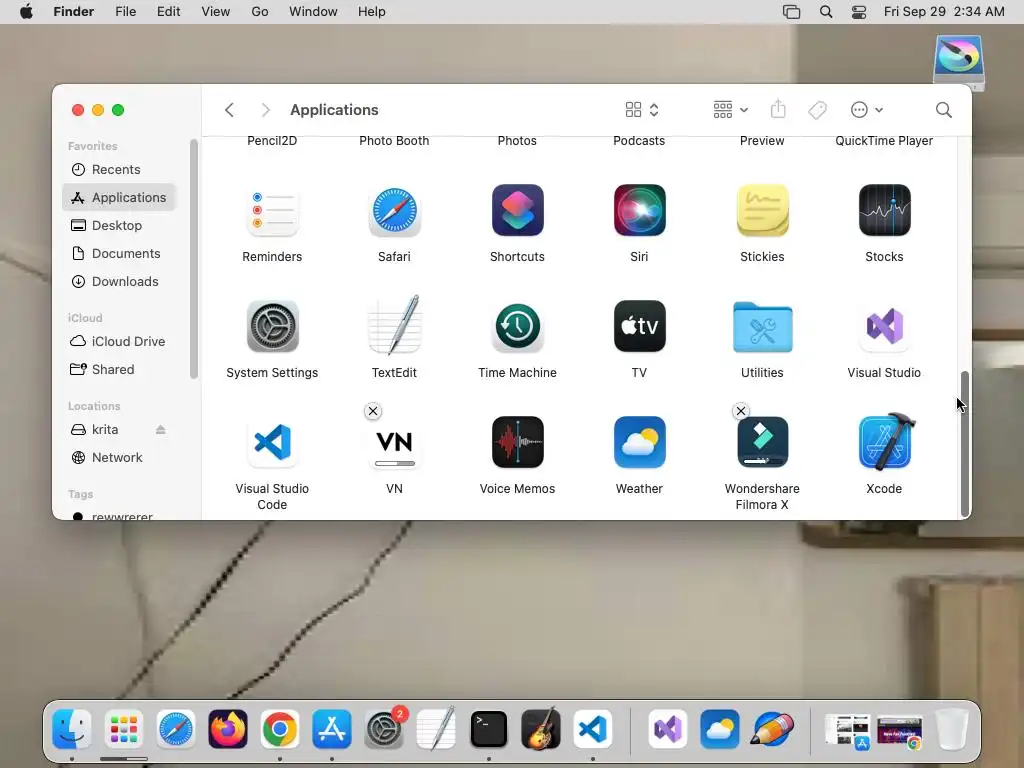This screenshot has height=768, width=1024.
Task: Open Network in the sidebar
Action: [119, 458]
